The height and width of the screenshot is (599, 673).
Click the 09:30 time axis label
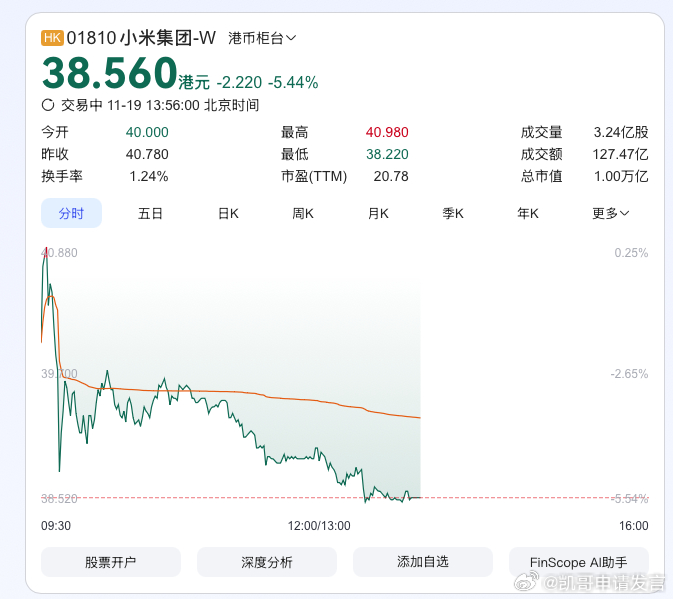[x=56, y=526]
